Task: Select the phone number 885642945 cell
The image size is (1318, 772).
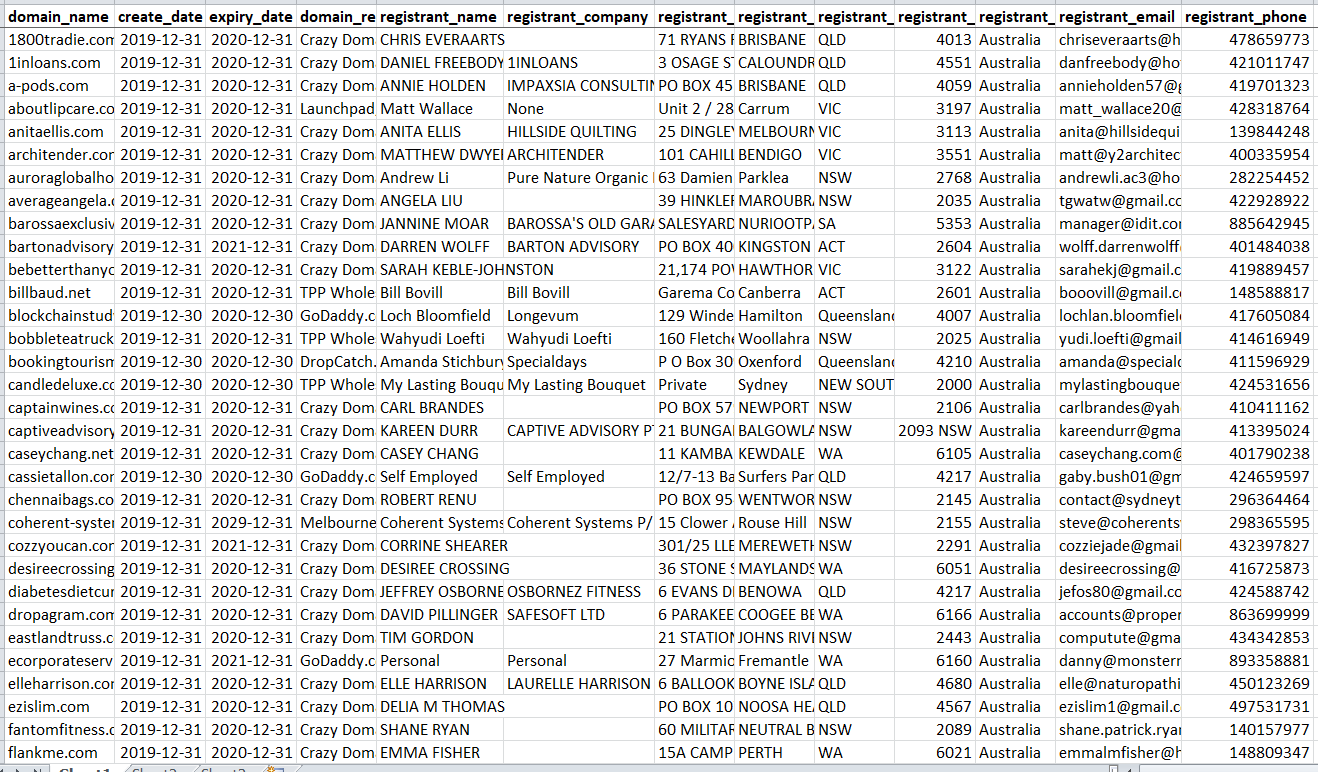Action: tap(1248, 224)
